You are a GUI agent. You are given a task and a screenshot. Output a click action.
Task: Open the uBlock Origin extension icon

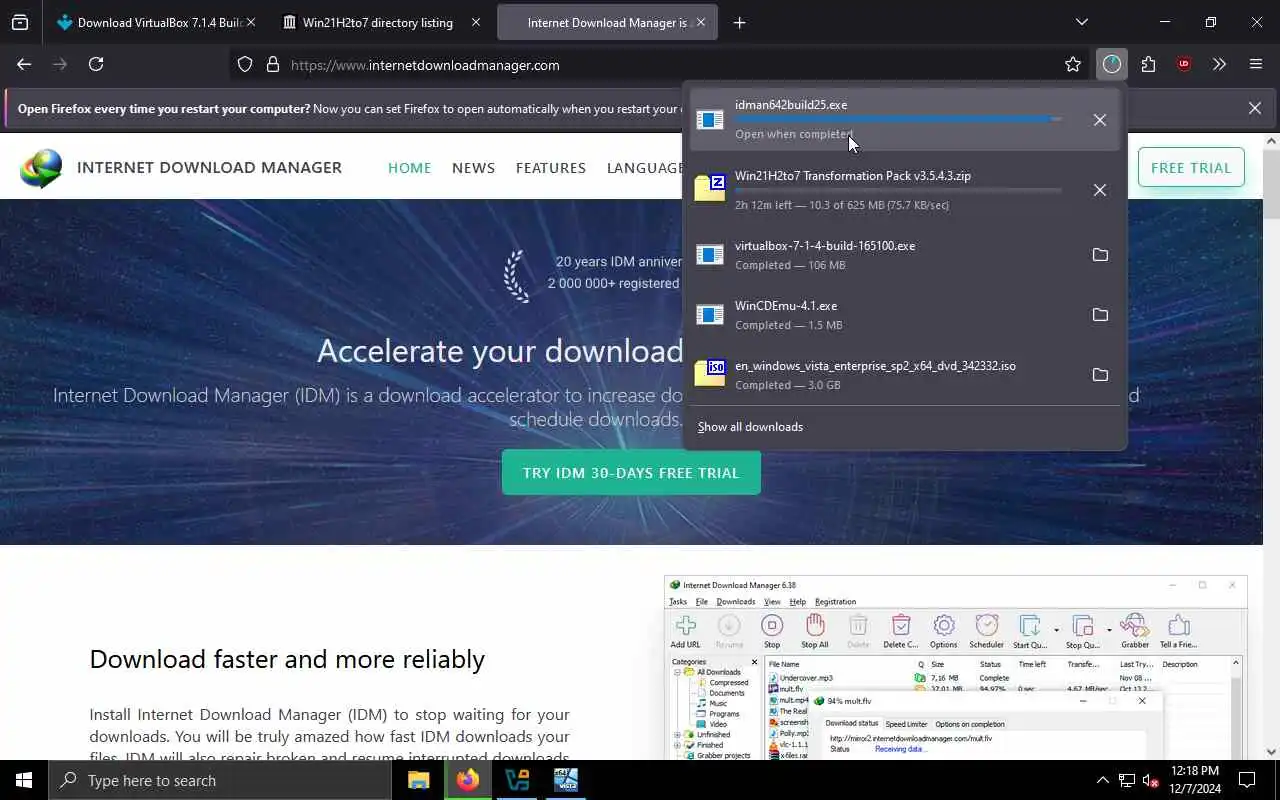click(1184, 65)
